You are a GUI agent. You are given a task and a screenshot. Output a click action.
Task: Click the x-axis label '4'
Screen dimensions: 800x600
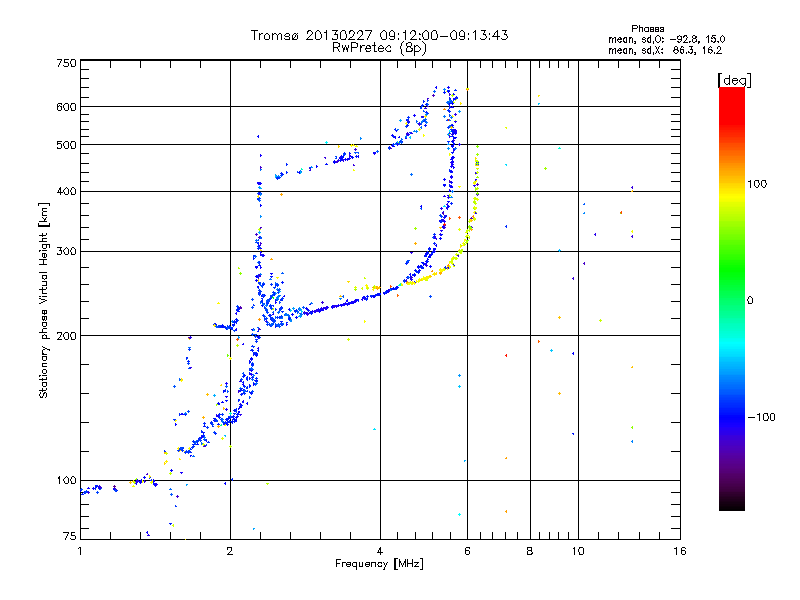[380, 551]
